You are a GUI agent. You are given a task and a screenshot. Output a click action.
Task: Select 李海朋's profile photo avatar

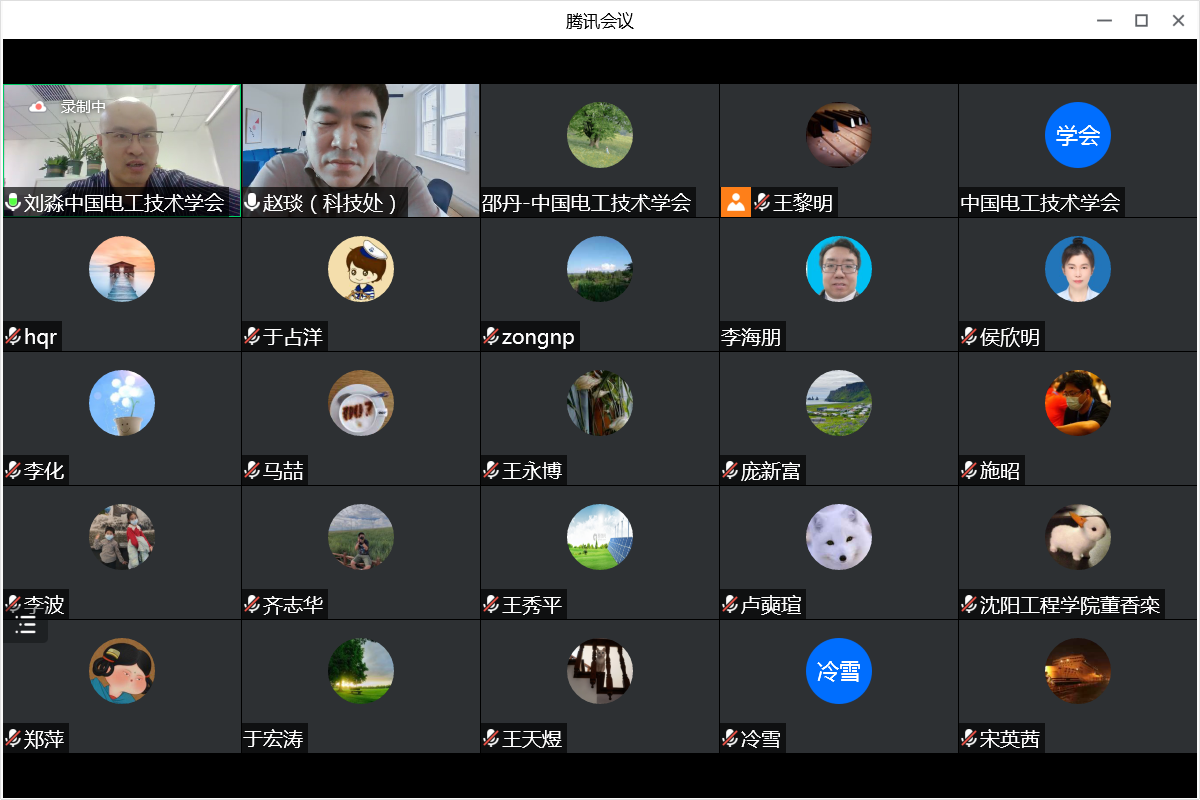[838, 269]
